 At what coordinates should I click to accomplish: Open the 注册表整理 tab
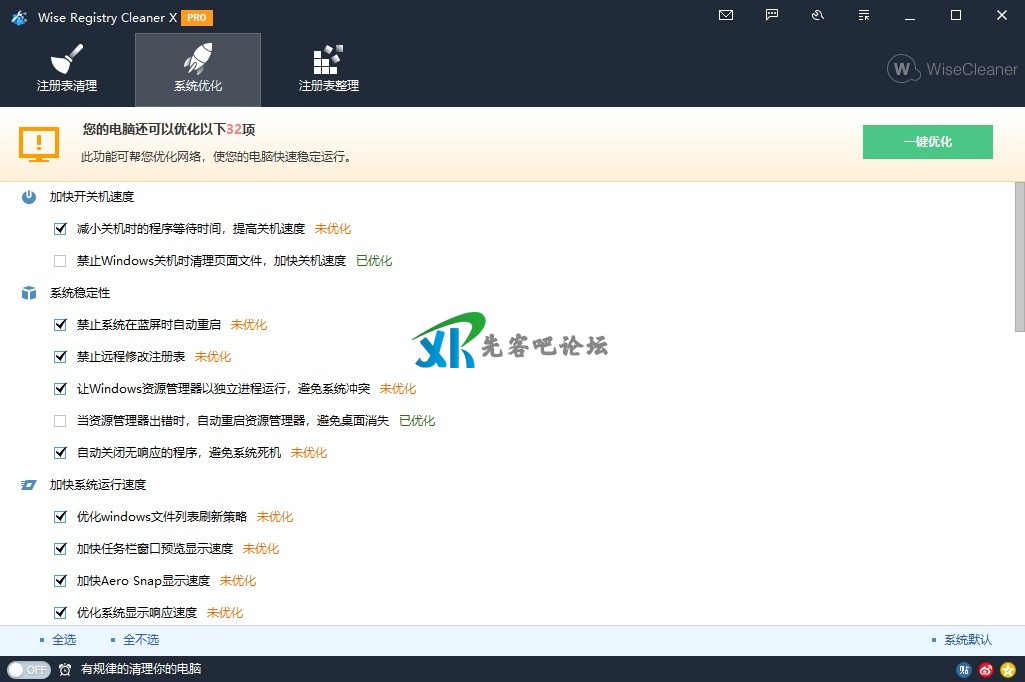coord(328,70)
